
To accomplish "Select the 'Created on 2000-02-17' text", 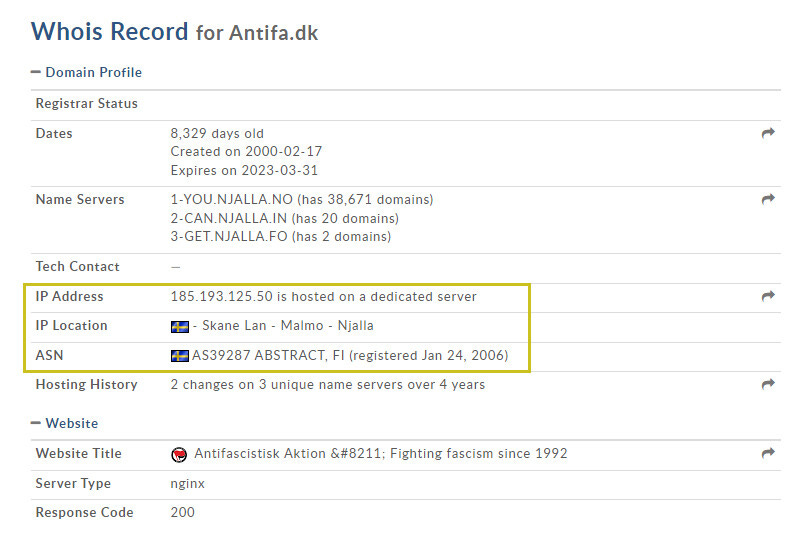I will coord(246,151).
